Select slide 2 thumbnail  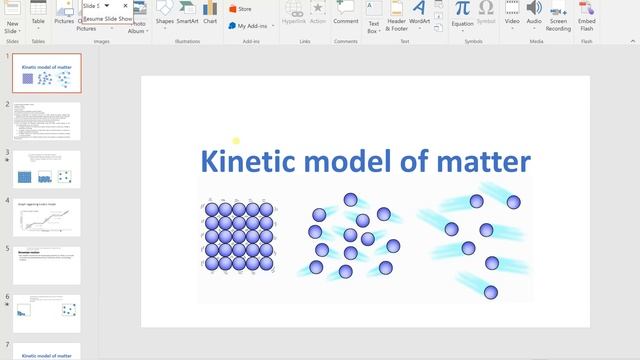(x=47, y=121)
